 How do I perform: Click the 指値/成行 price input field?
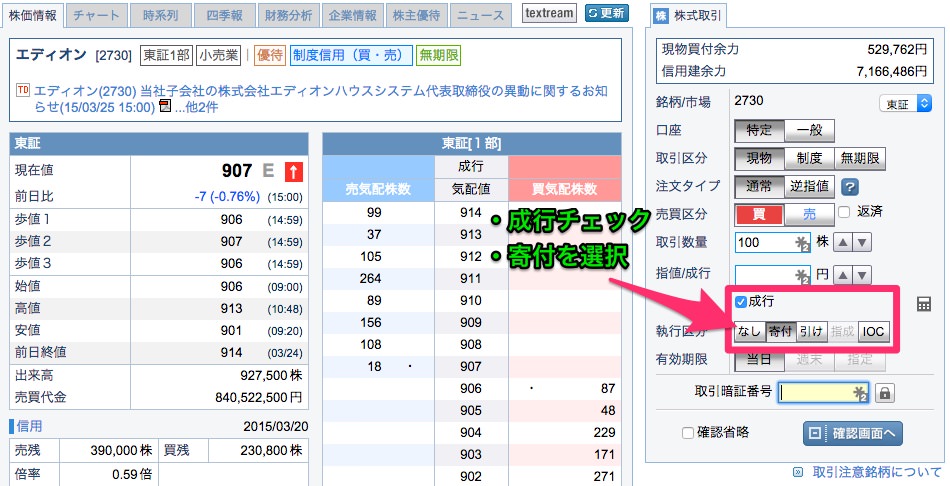773,276
